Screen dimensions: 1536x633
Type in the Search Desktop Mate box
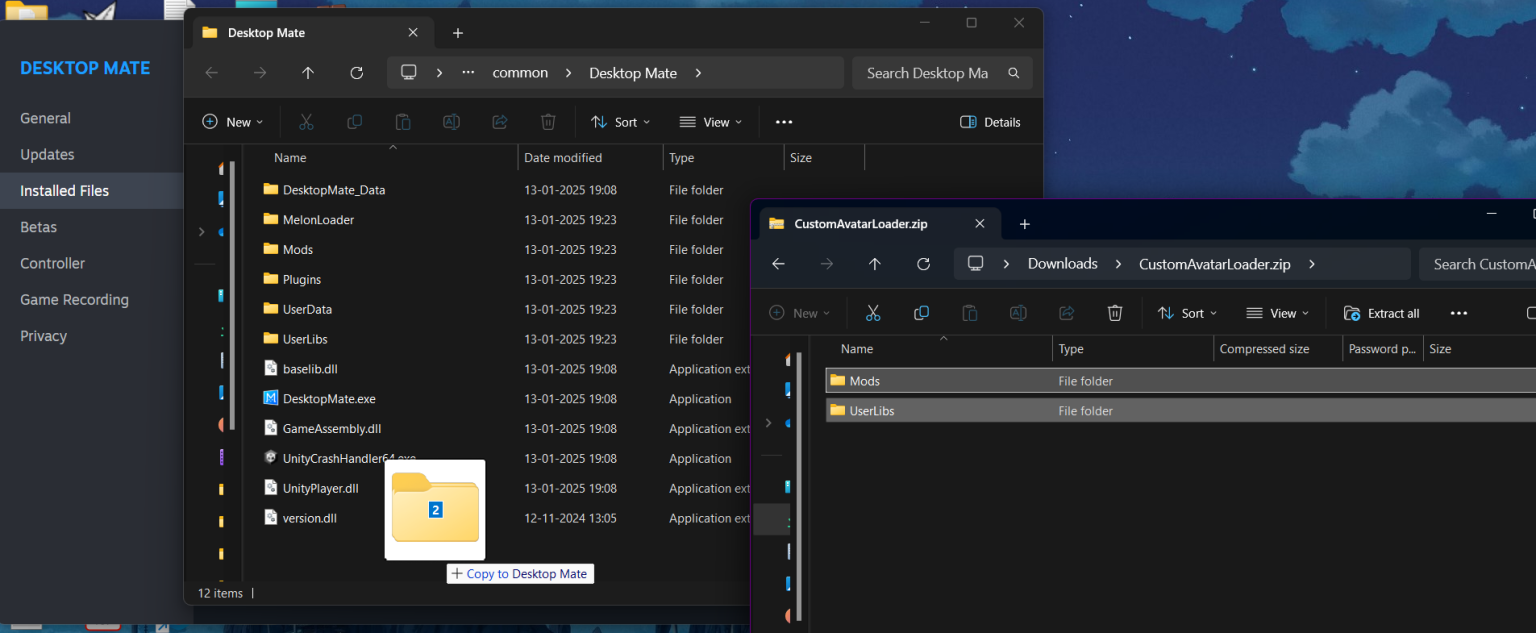coord(929,72)
